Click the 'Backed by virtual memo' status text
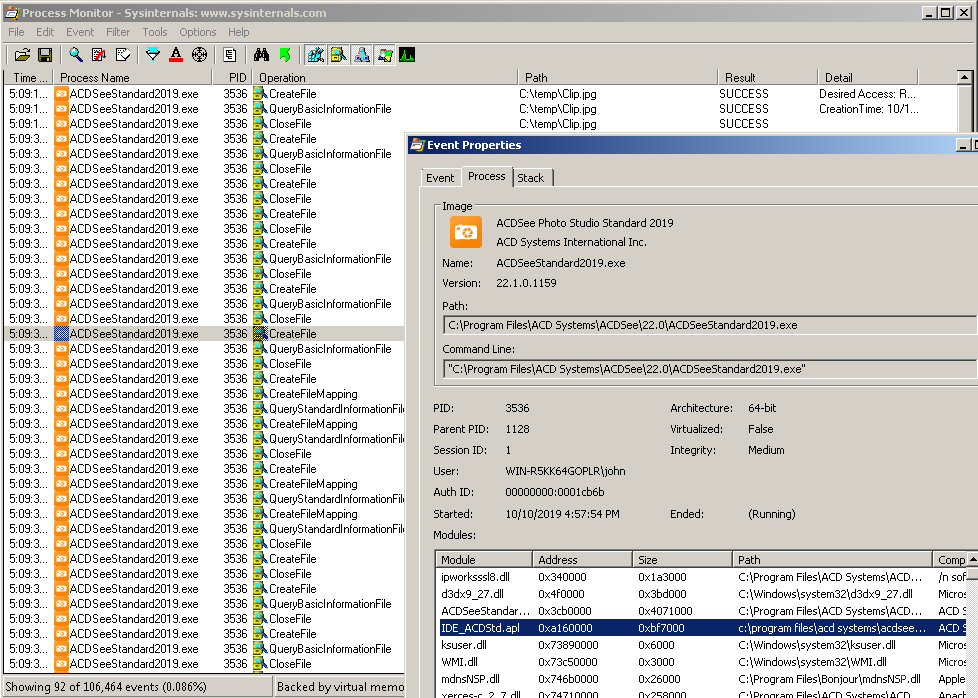The height and width of the screenshot is (698, 978). point(340,687)
